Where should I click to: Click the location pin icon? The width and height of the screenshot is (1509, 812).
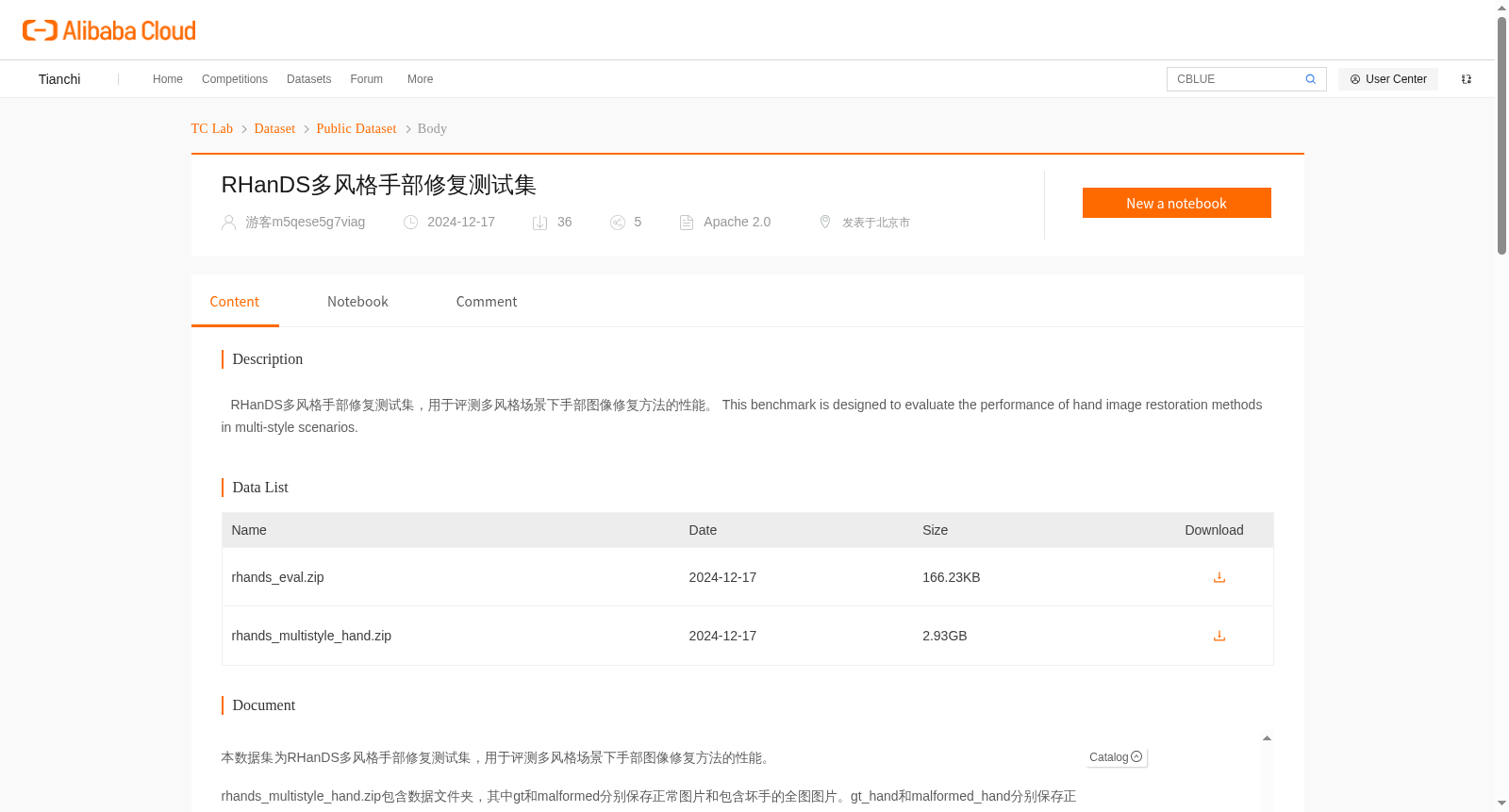[825, 222]
